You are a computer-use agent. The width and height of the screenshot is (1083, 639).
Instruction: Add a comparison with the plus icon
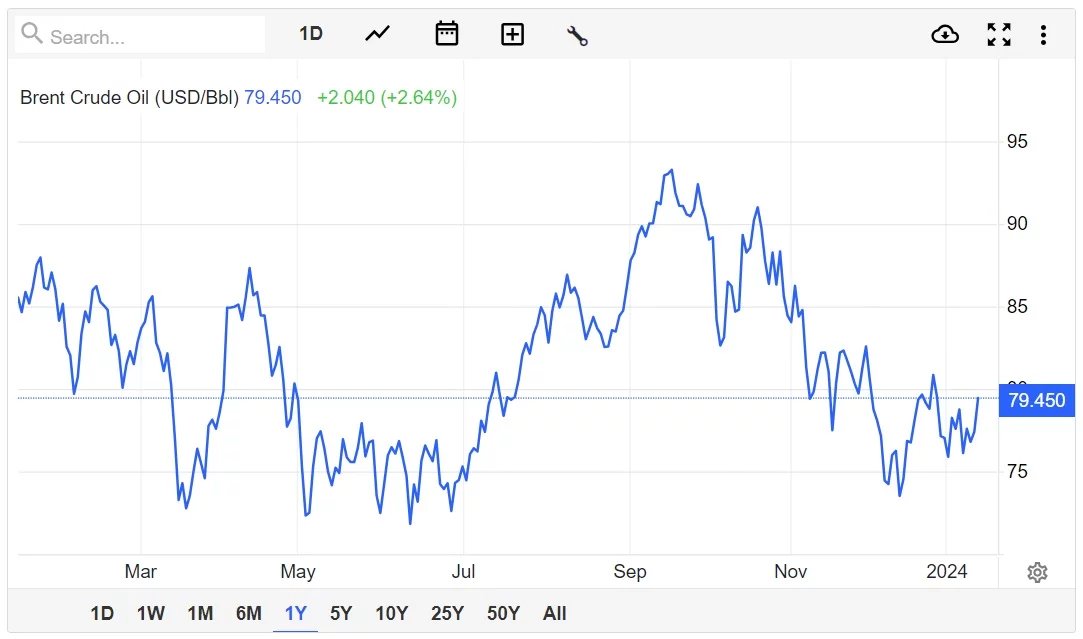(512, 34)
